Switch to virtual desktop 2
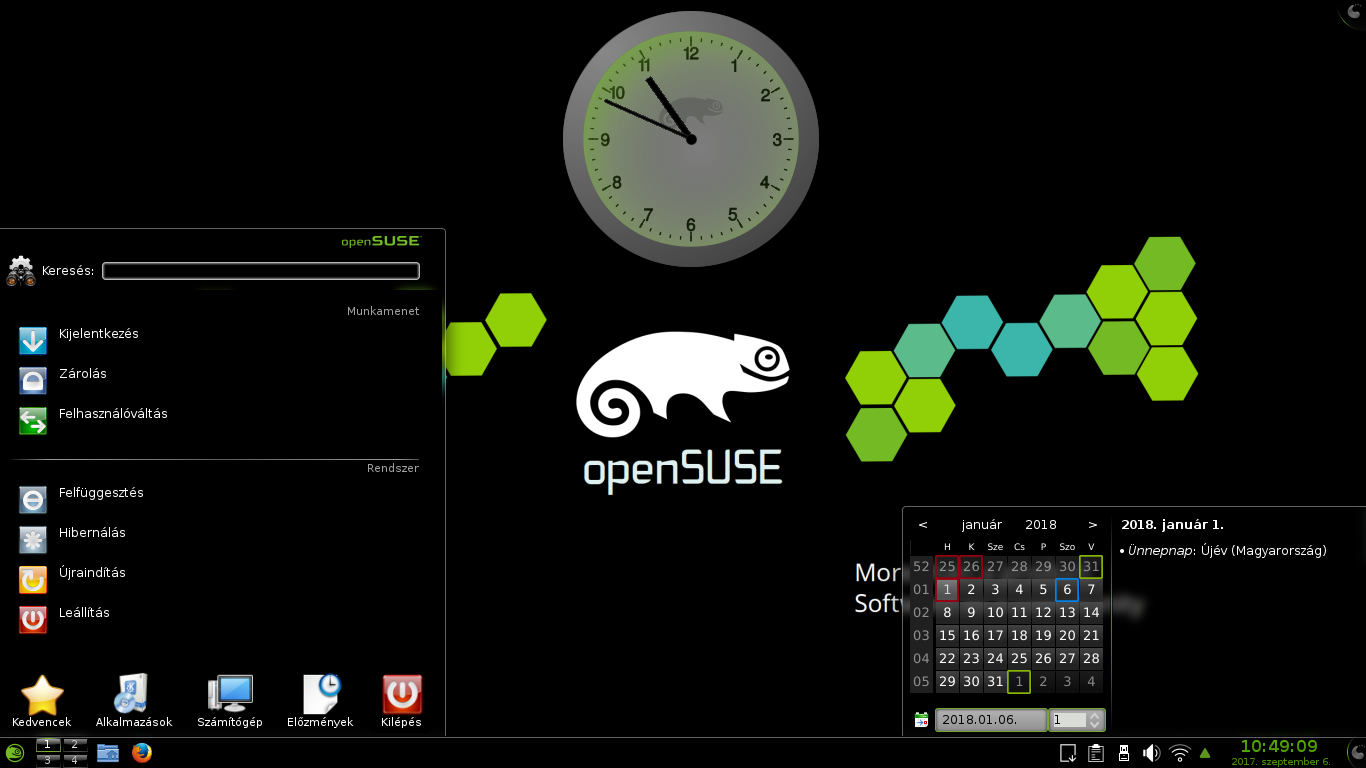Image resolution: width=1366 pixels, height=768 pixels. coord(75,745)
